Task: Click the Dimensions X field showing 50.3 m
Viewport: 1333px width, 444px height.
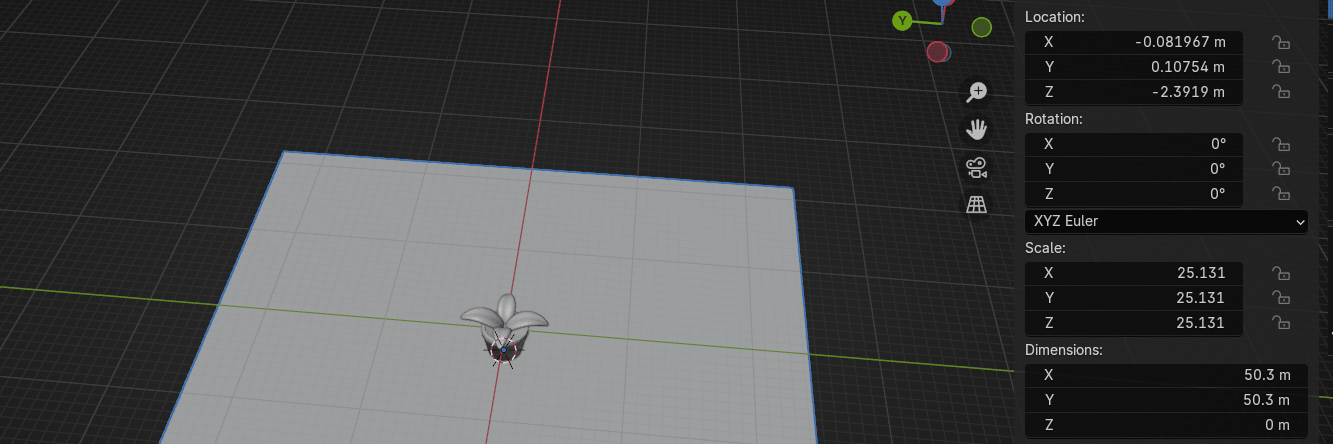Action: click(x=1166, y=375)
